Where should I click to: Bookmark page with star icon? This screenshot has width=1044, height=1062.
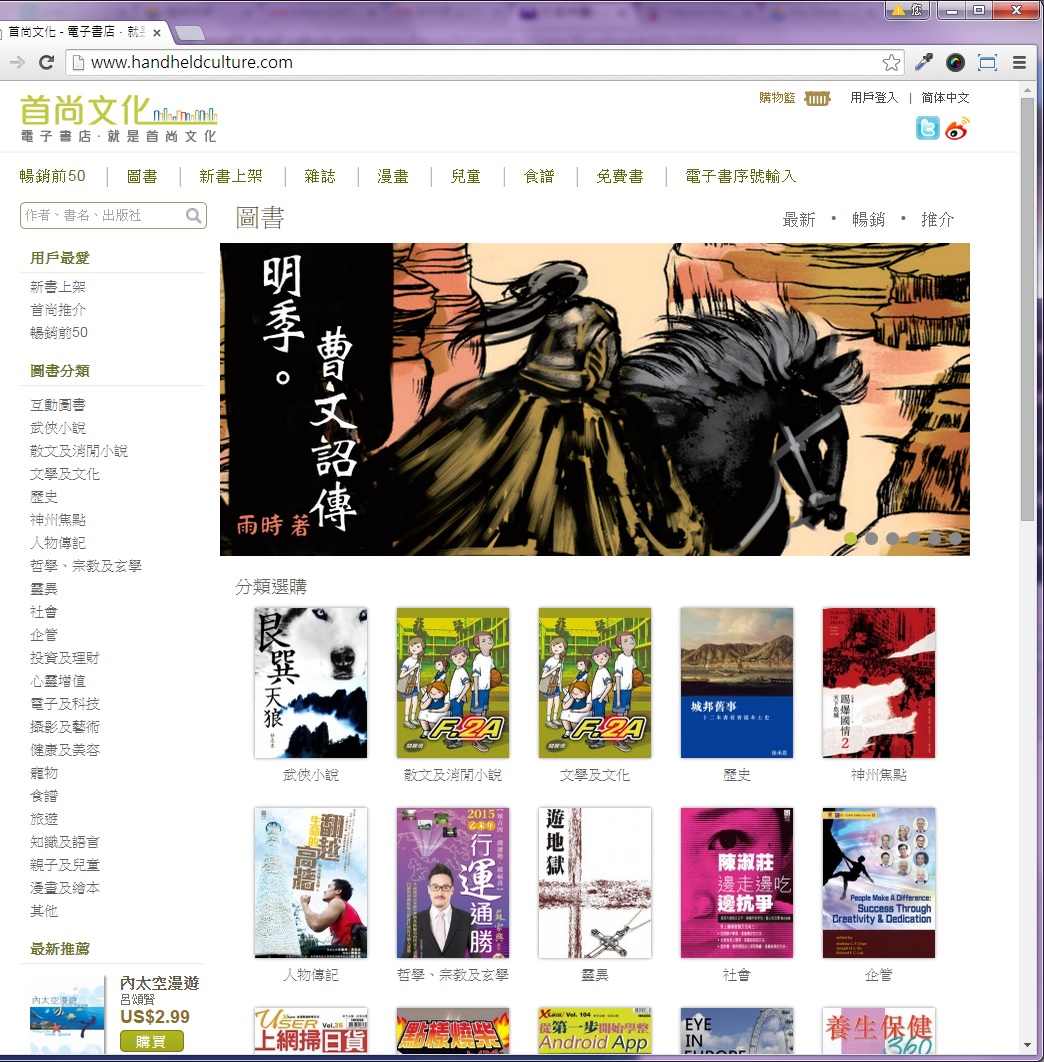point(892,63)
